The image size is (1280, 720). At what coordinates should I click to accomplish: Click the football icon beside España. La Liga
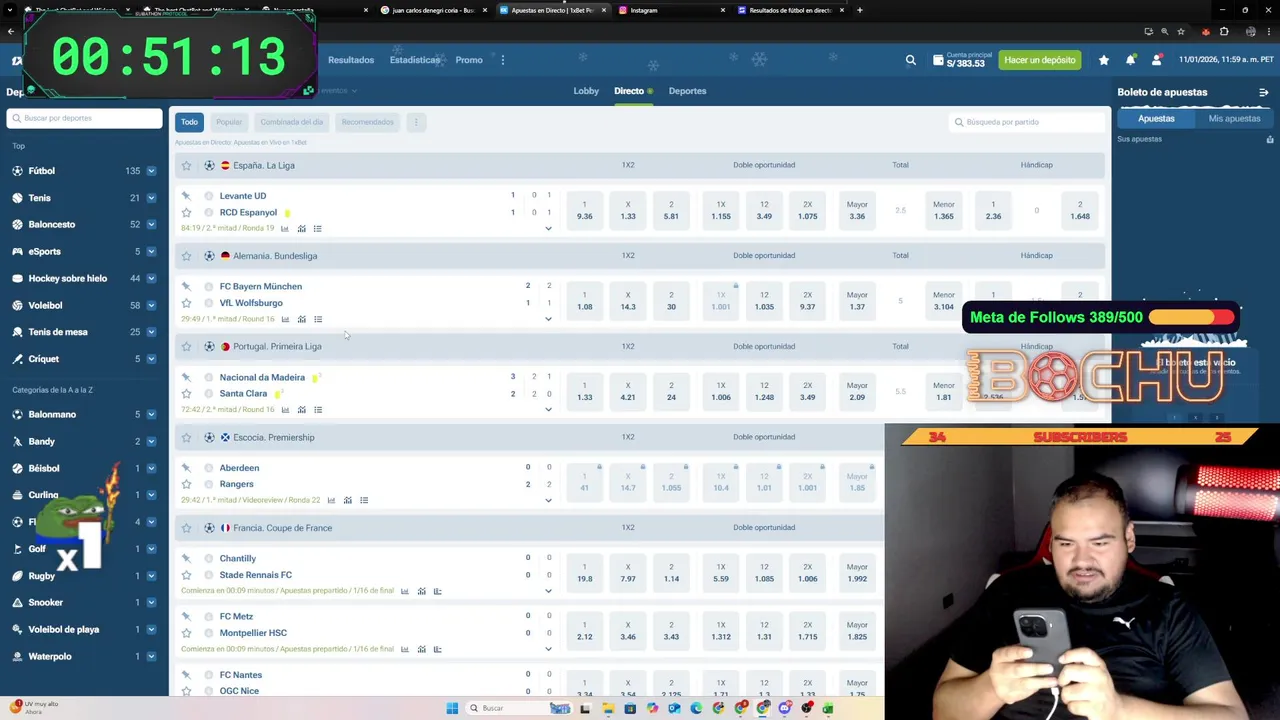tap(209, 165)
